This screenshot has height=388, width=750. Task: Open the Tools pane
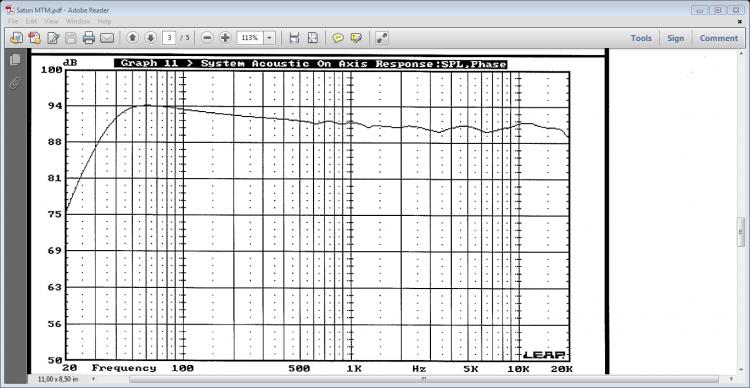tap(641, 38)
